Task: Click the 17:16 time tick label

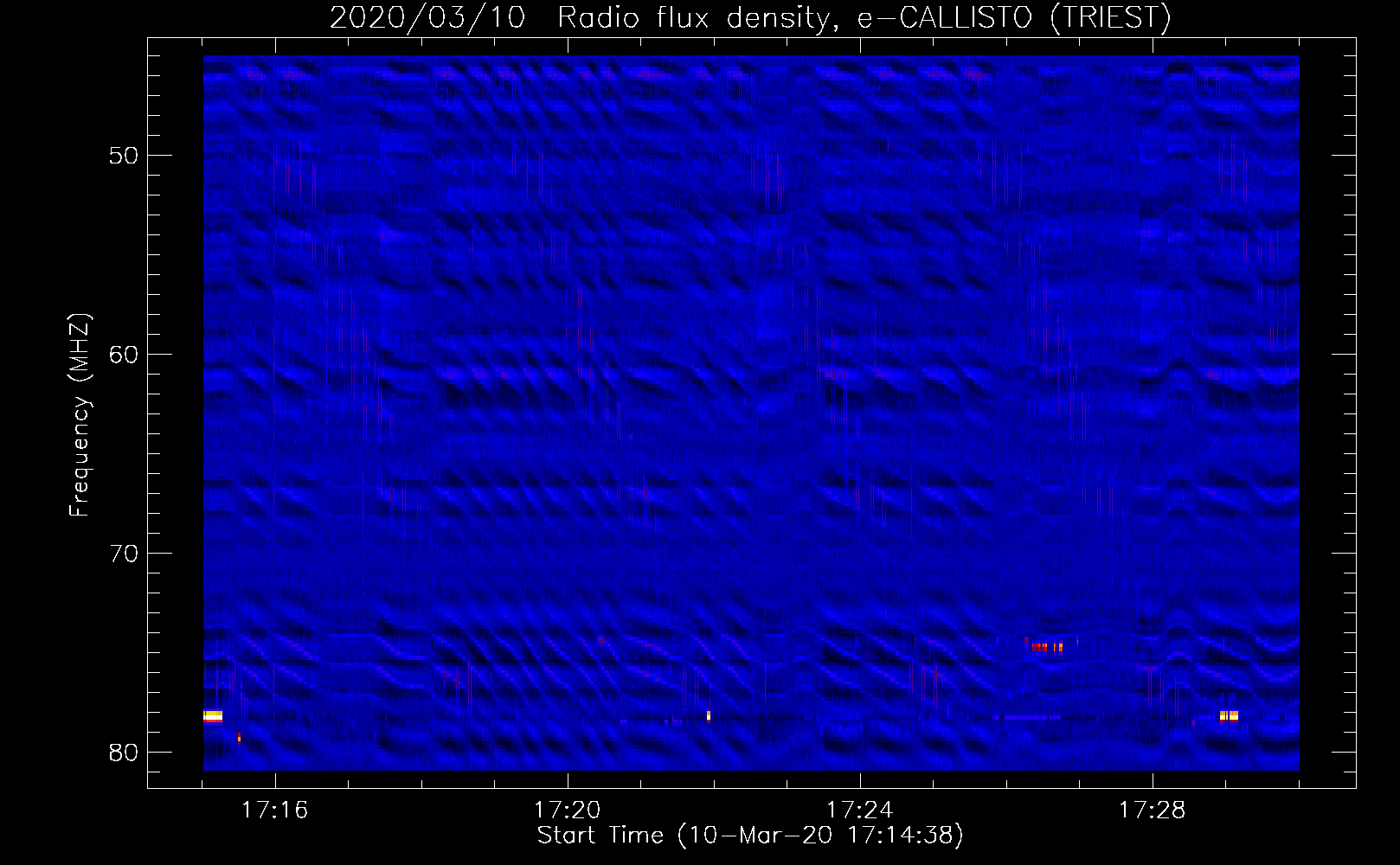Action: coord(274,811)
